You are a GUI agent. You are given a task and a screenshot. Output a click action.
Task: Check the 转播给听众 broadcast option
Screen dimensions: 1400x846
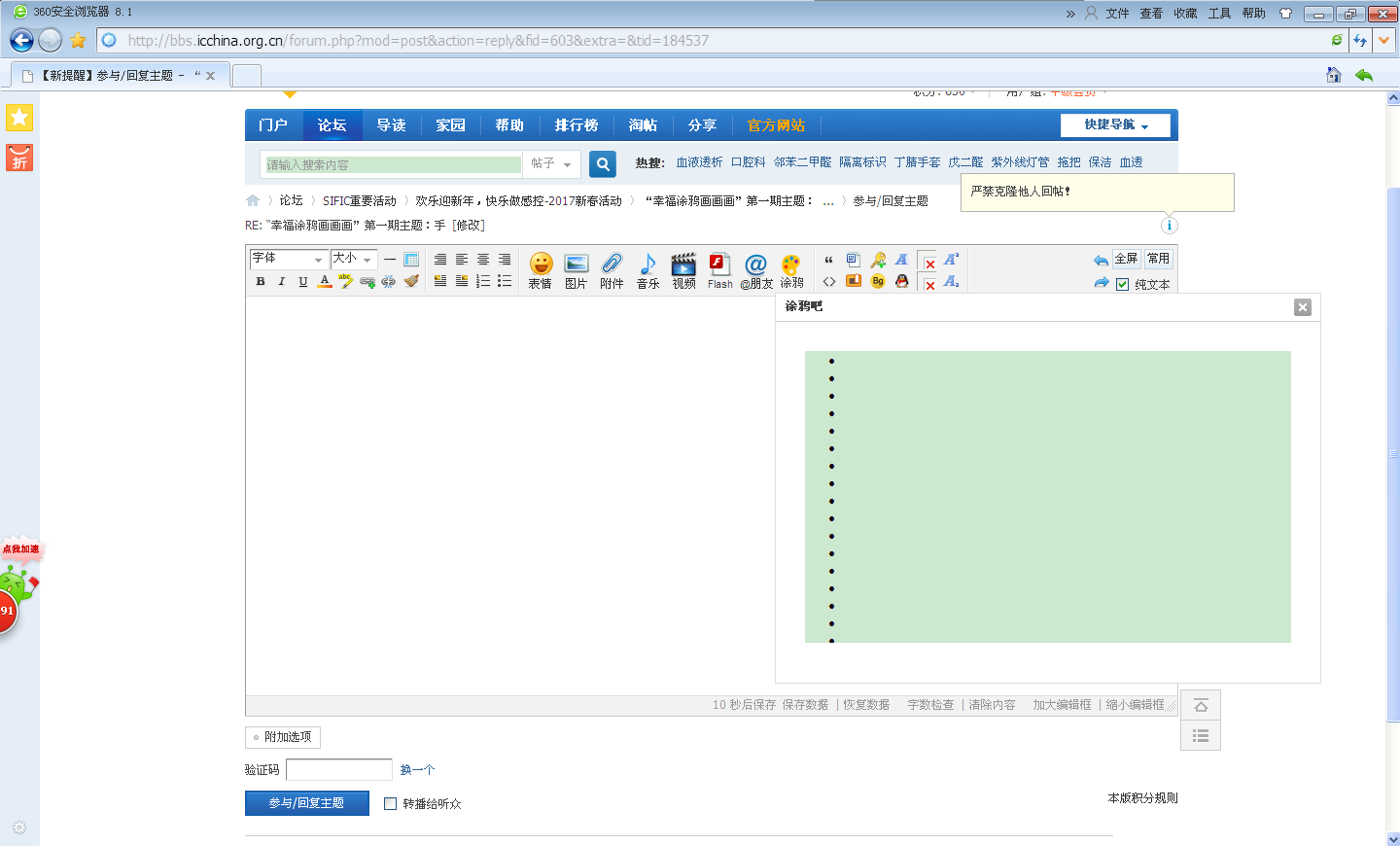[390, 803]
